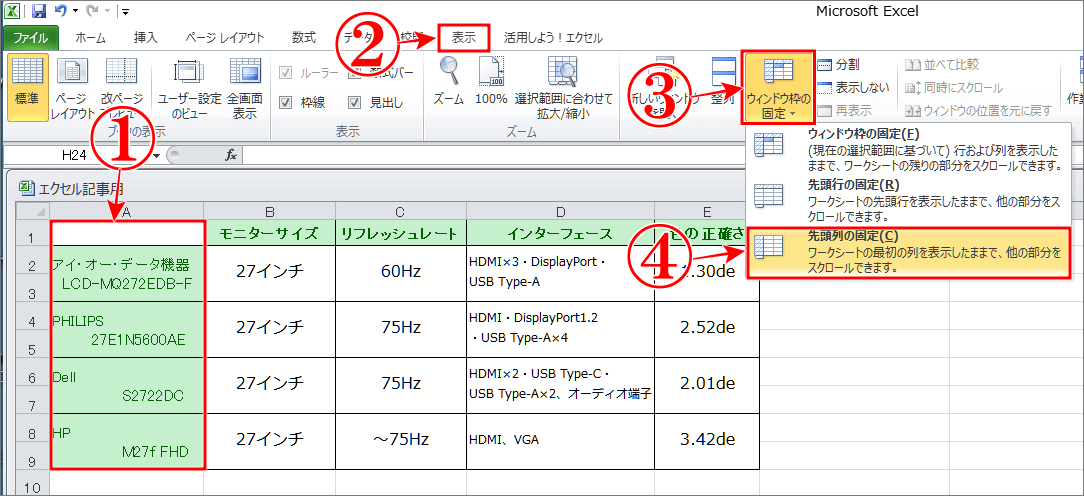Click the Undo arrow icon

point(59,11)
